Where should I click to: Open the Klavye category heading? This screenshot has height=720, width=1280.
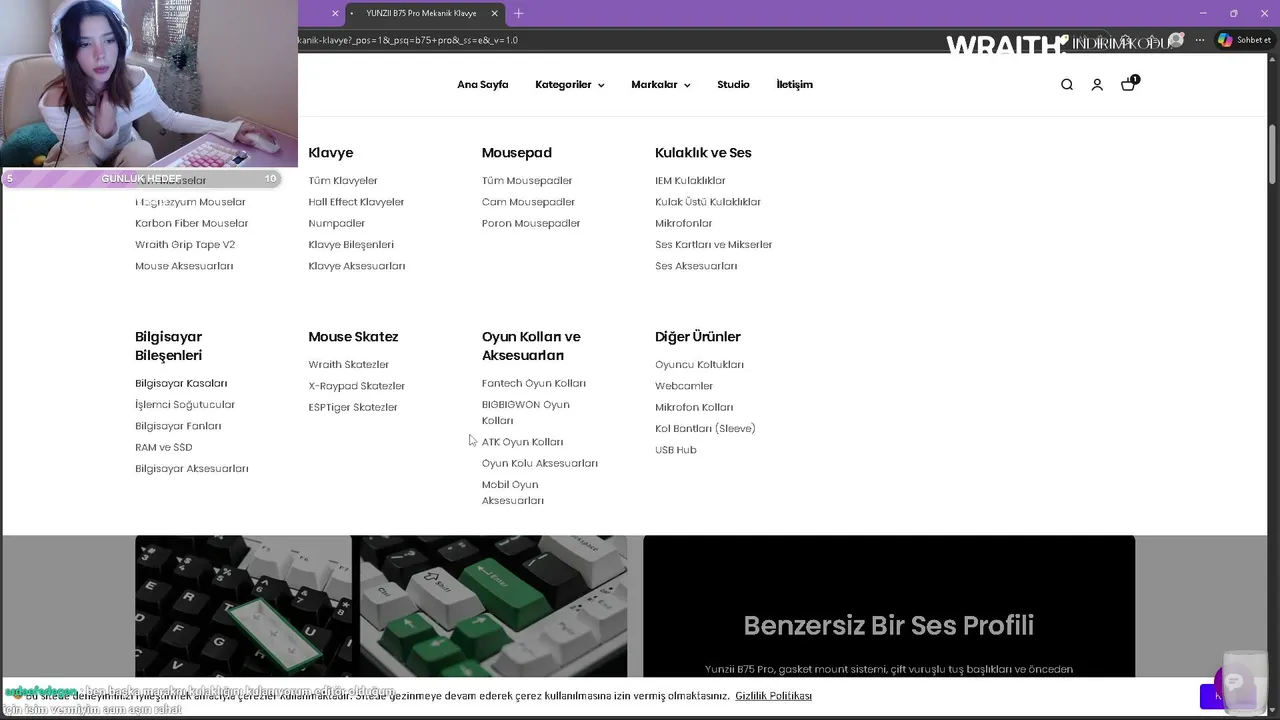[x=330, y=153]
